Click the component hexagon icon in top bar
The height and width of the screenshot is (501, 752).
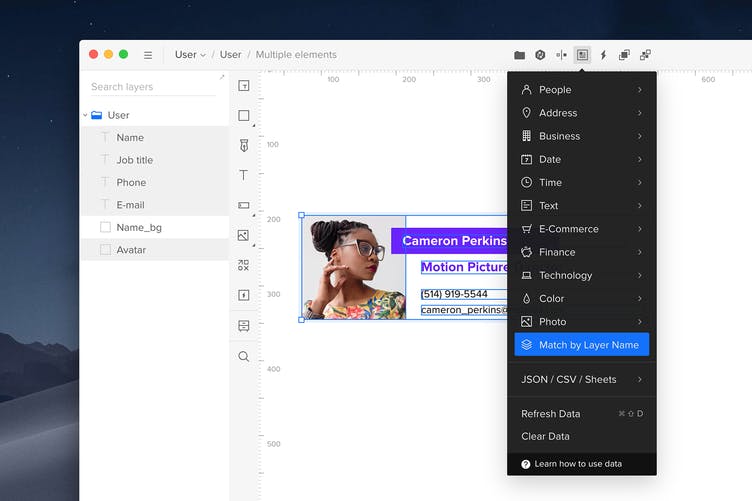click(540, 55)
